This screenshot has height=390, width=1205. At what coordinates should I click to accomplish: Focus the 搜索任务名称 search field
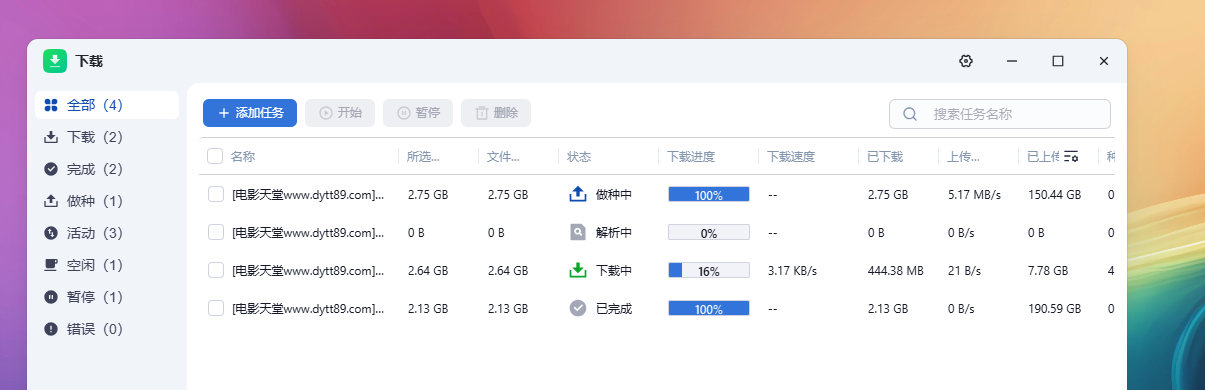coord(1000,114)
